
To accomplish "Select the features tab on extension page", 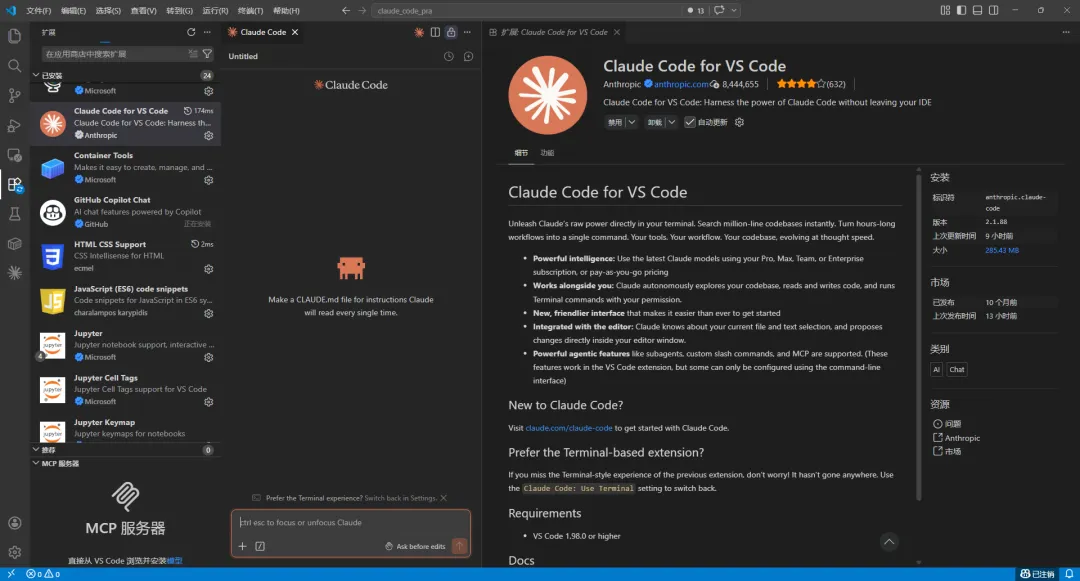I will tap(547, 153).
